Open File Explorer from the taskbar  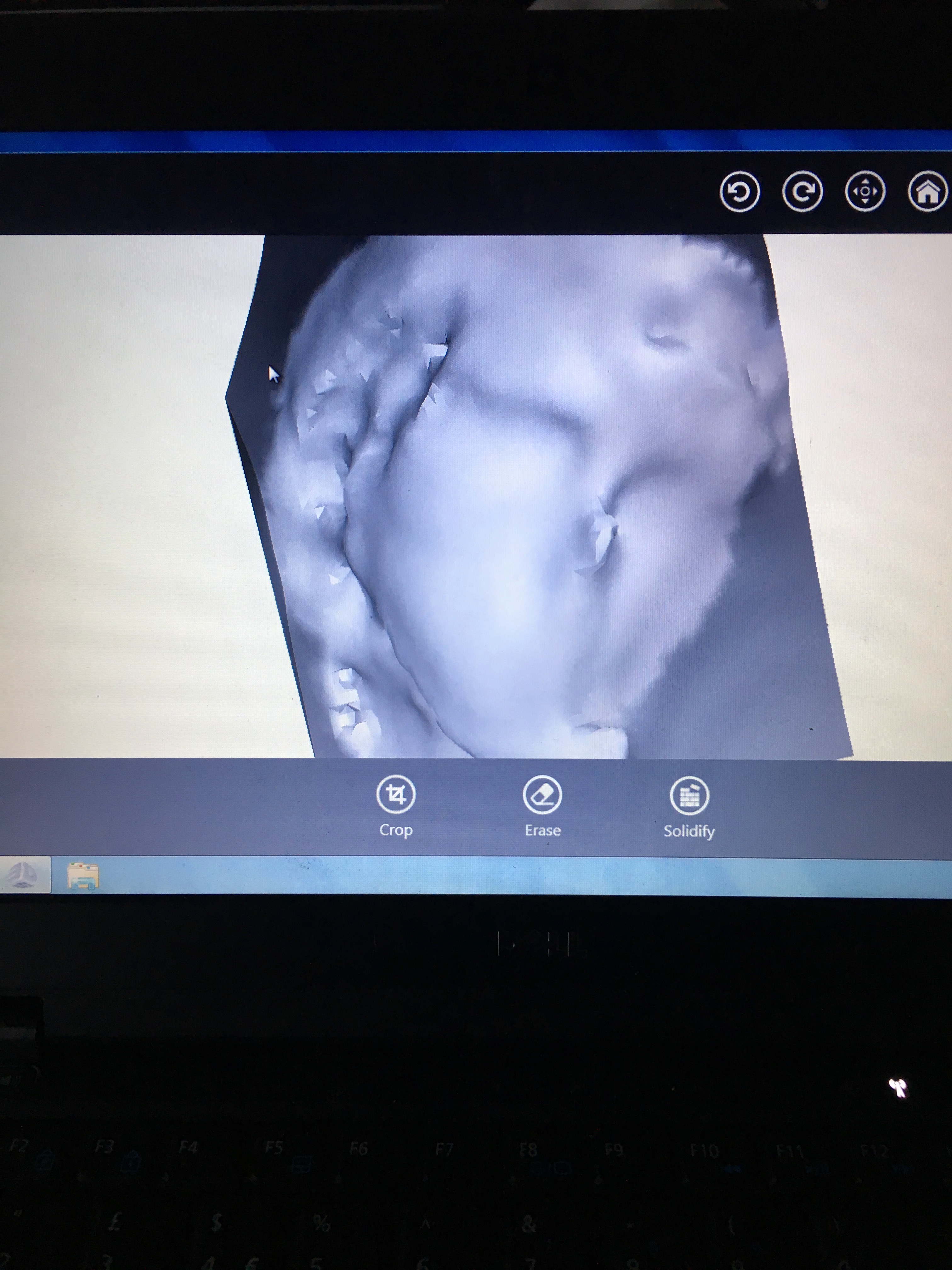point(82,876)
